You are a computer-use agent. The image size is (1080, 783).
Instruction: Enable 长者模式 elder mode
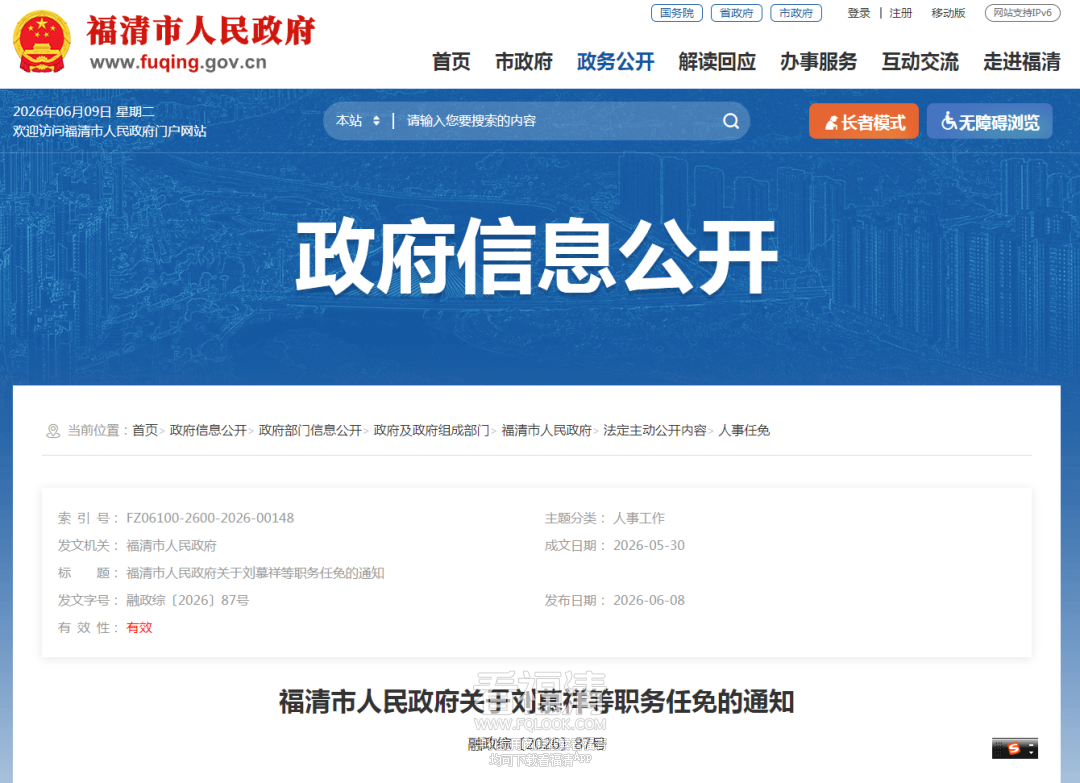click(864, 122)
